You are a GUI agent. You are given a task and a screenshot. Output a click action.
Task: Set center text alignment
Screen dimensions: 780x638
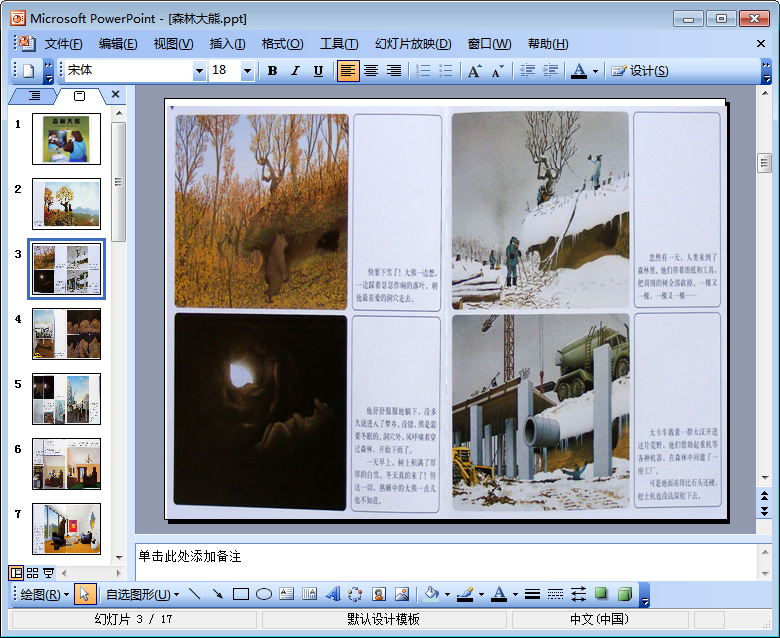coord(371,71)
